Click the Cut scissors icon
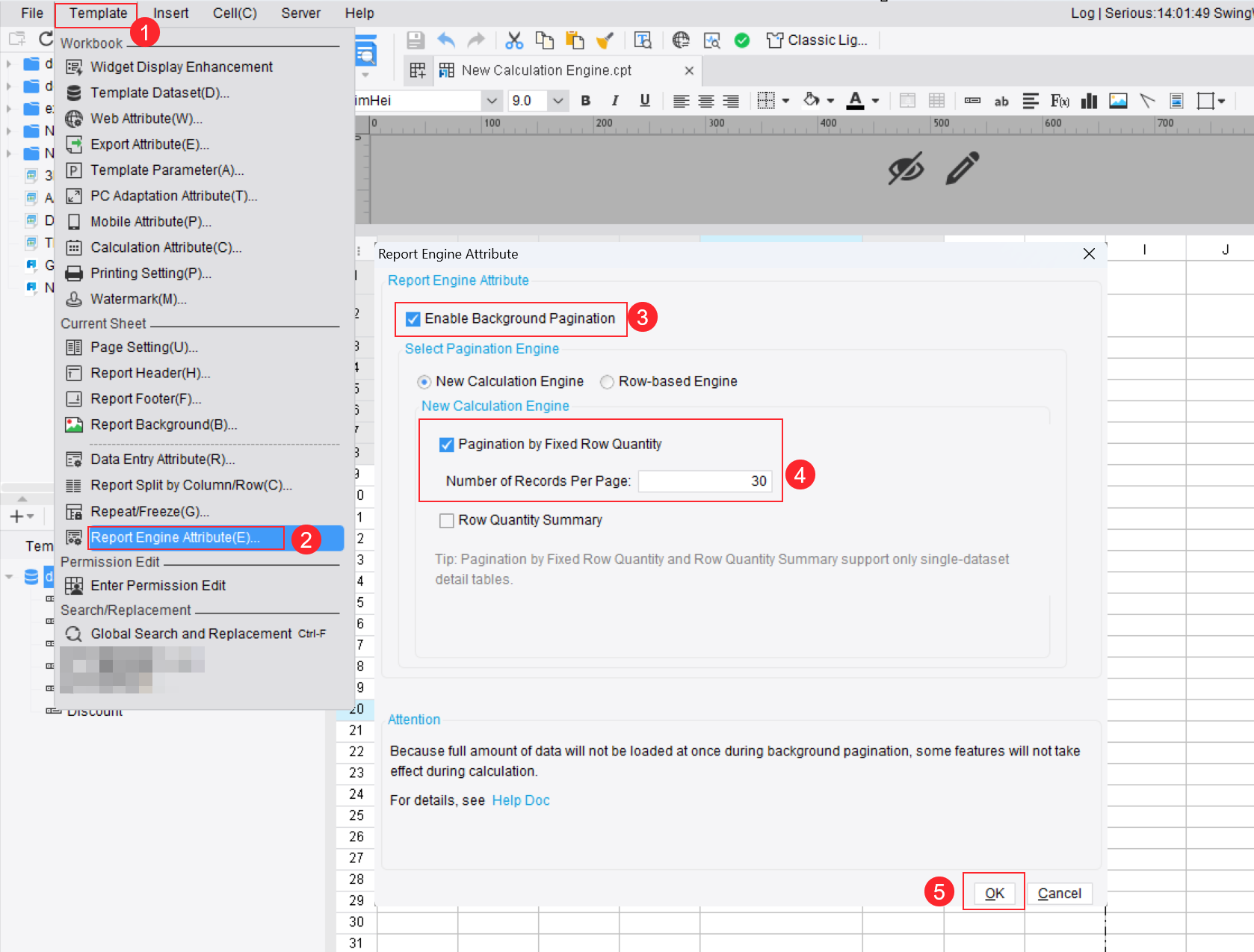 pos(514,40)
